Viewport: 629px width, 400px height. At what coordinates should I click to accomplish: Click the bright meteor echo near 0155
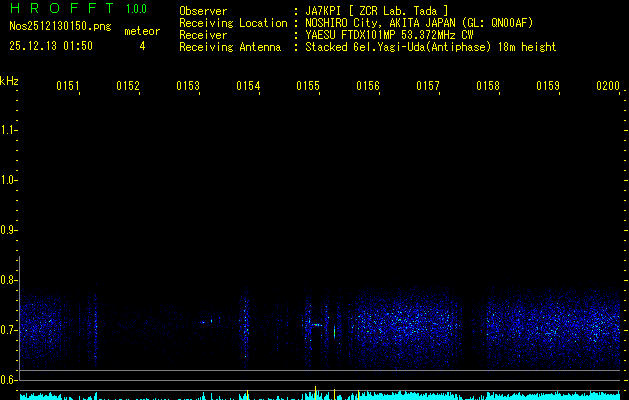click(315, 324)
